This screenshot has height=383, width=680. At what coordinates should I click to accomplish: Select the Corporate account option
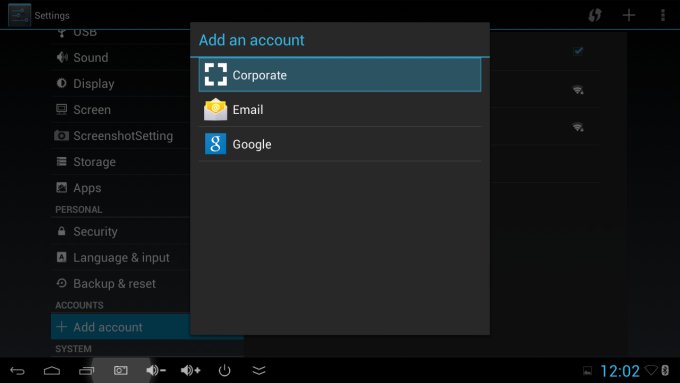coord(340,75)
